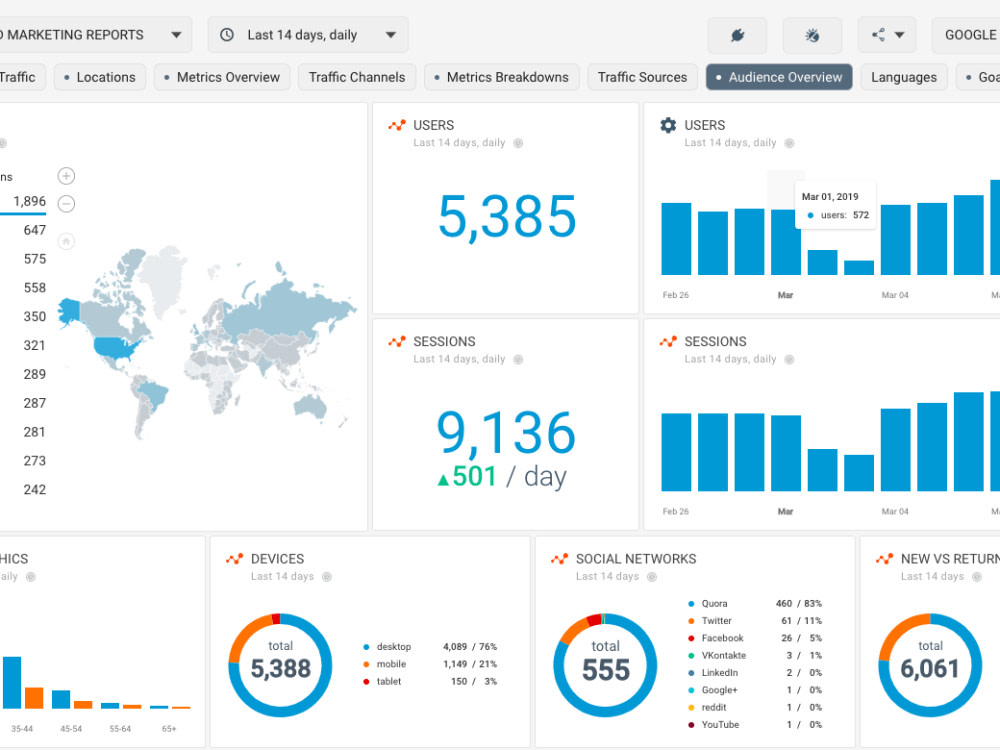The width and height of the screenshot is (1000, 750).
Task: Click the trend icon on Users number widget
Action: (x=397, y=125)
